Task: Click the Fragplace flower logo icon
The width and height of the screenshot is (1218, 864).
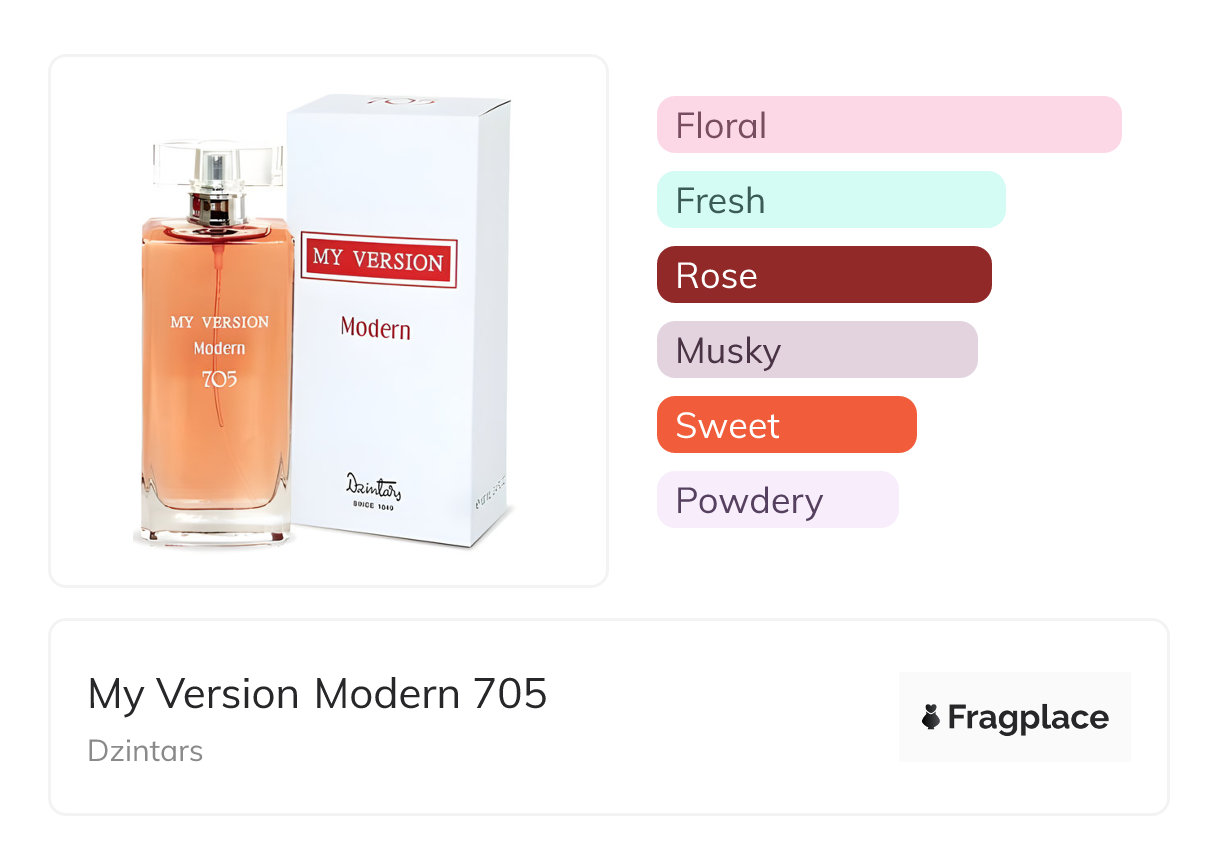Action: tap(931, 717)
